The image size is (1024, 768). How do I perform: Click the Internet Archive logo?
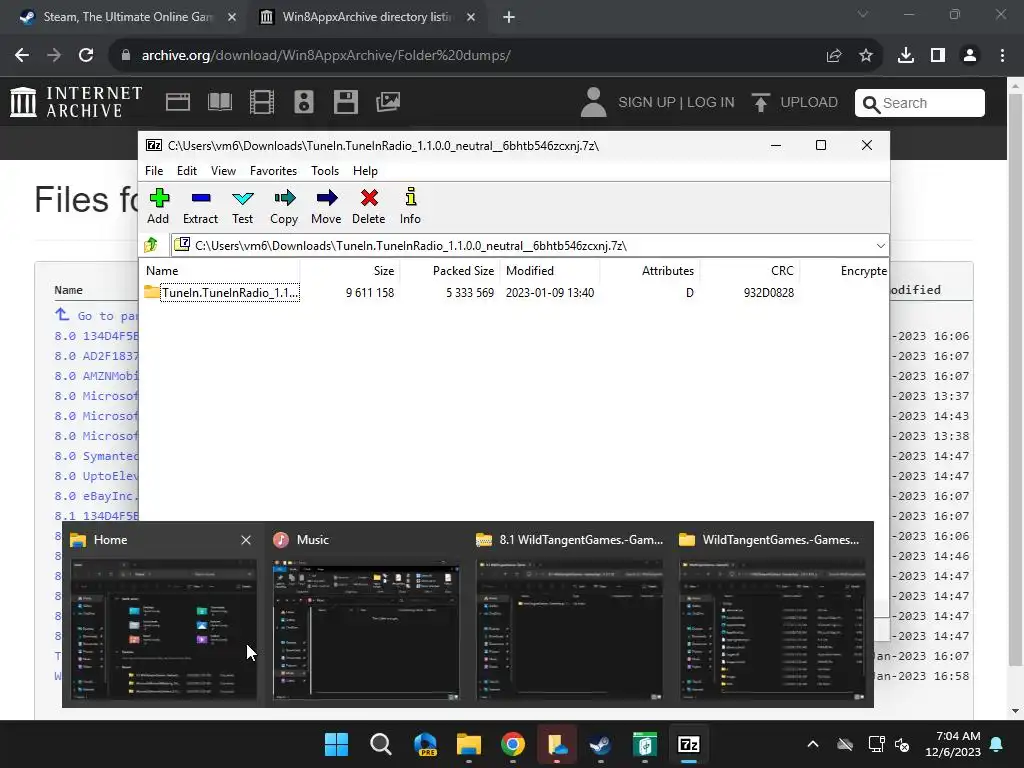[76, 102]
